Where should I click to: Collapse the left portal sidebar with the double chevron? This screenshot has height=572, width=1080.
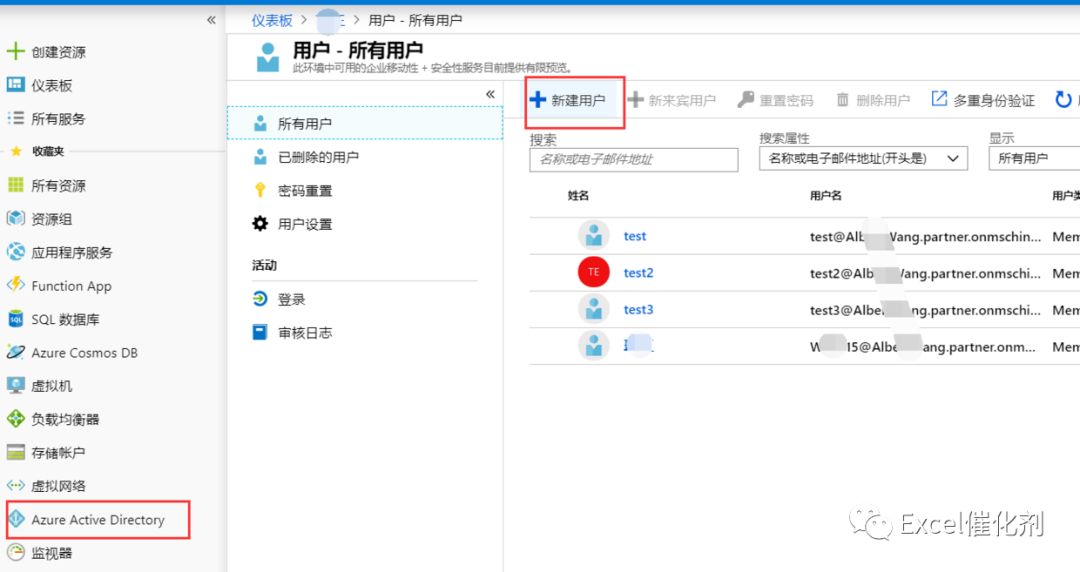[x=211, y=20]
